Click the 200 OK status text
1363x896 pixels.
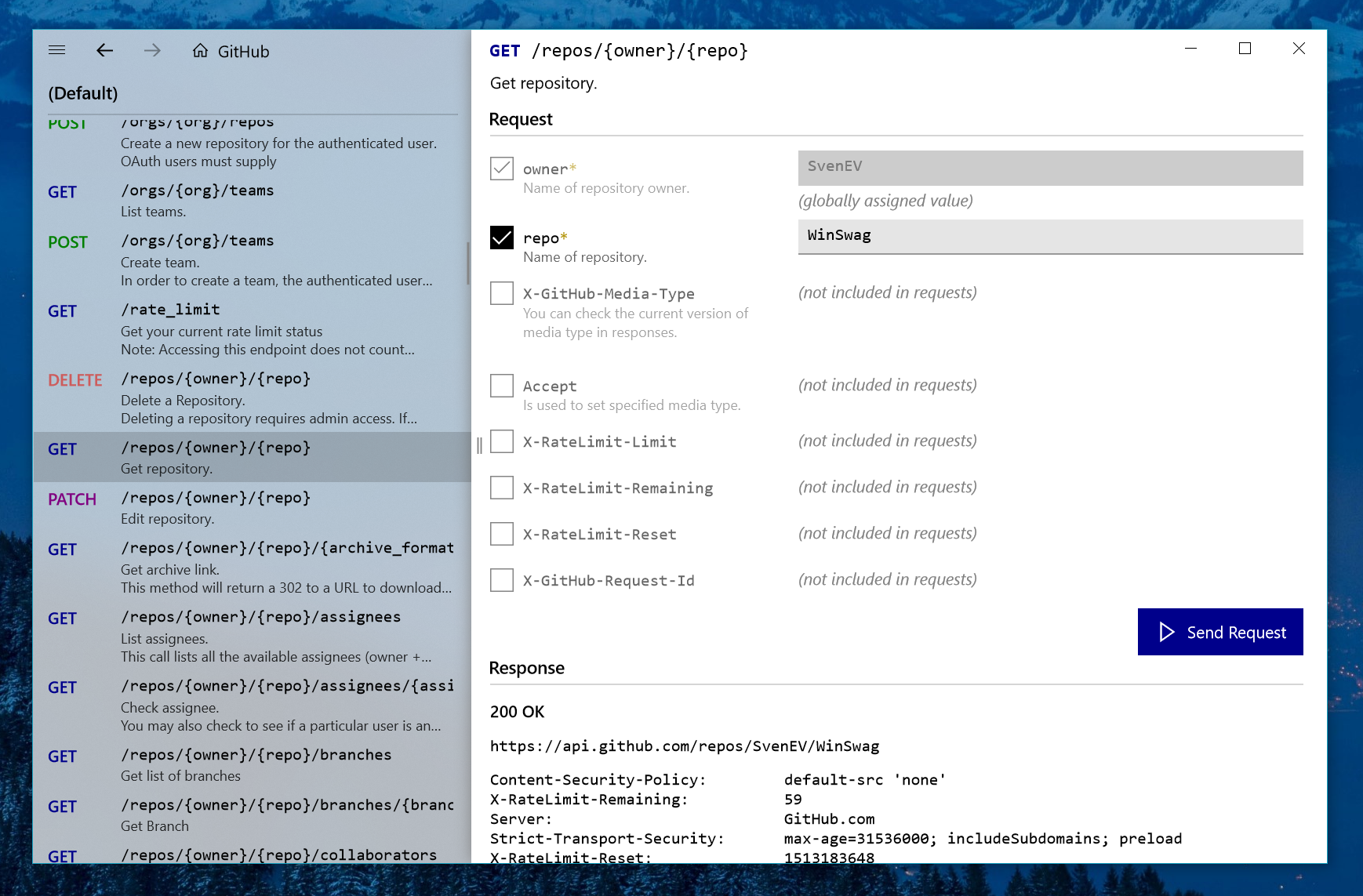pos(517,712)
